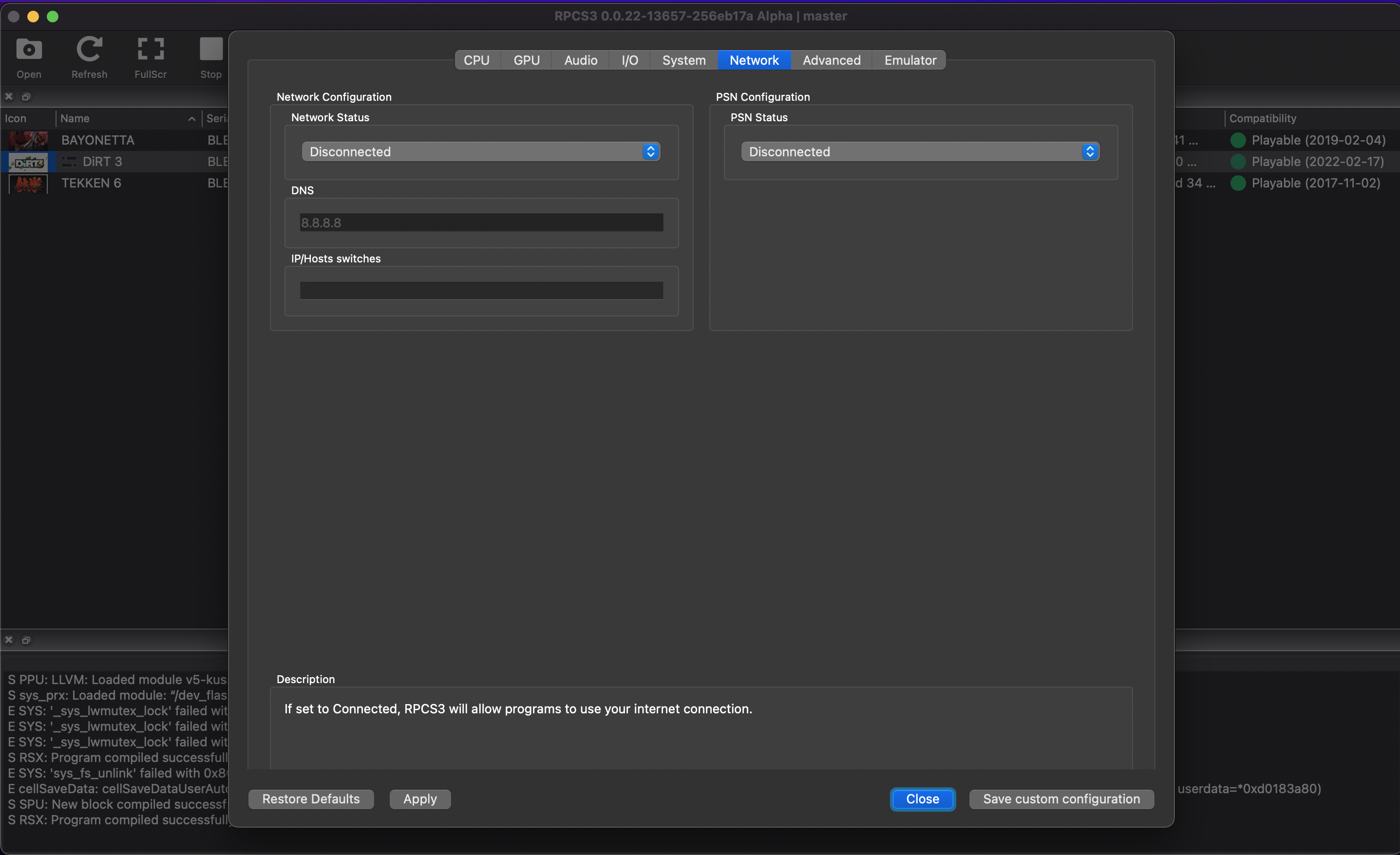Image resolution: width=1400 pixels, height=855 pixels.
Task: Close the game list panel via X icon
Action: 8,96
